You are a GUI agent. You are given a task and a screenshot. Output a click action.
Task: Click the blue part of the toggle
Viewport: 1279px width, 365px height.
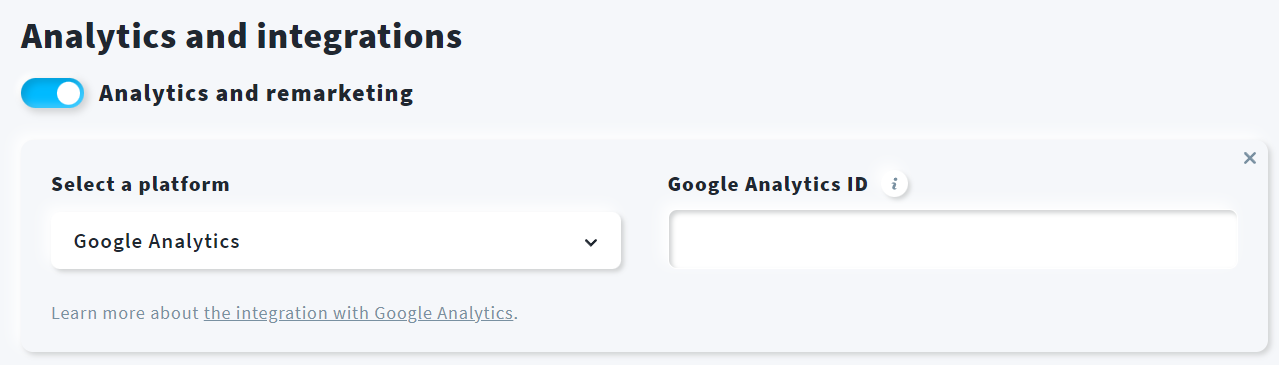(38, 94)
